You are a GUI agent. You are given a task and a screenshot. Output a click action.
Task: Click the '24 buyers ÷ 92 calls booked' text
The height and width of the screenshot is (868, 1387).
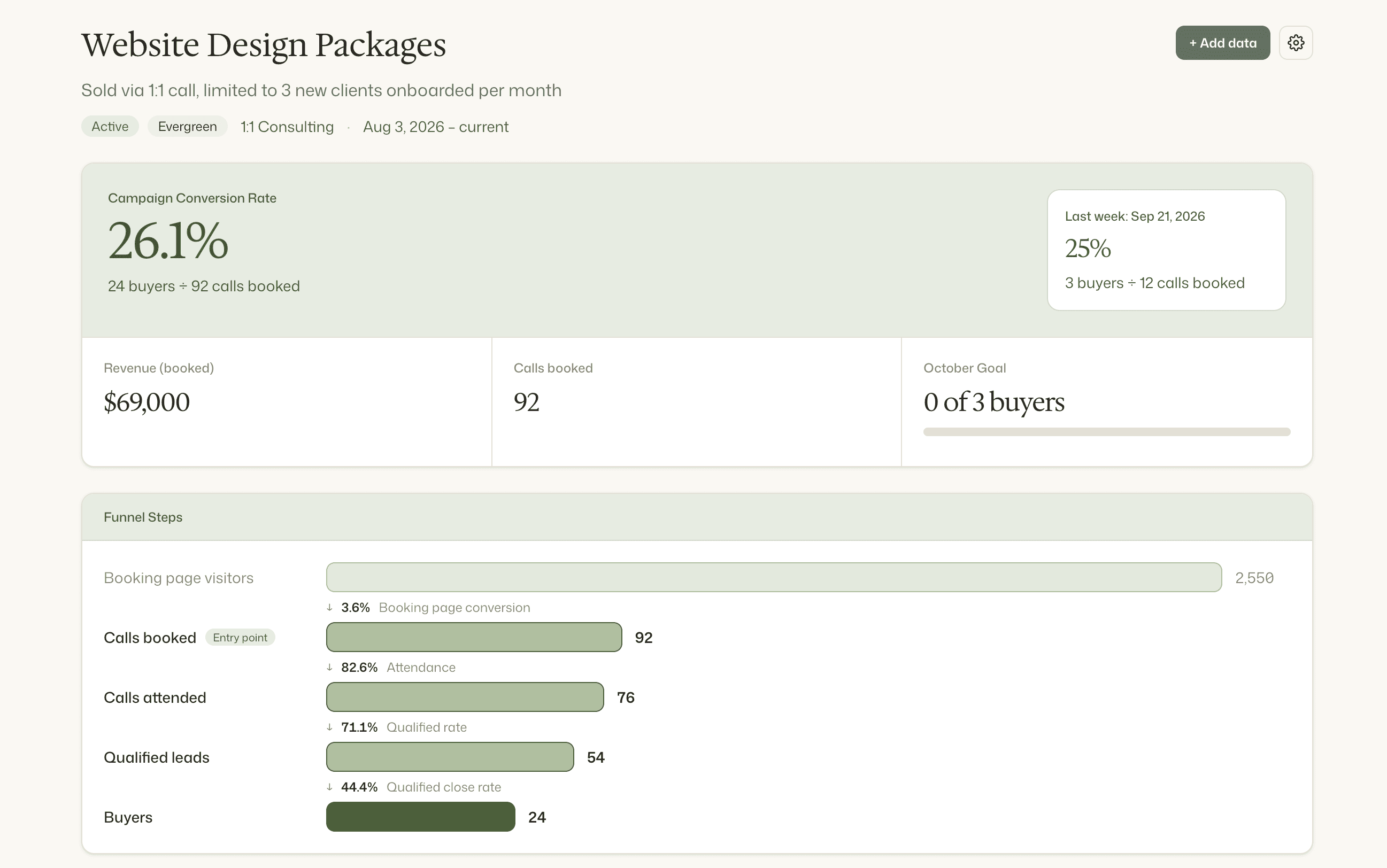point(204,286)
